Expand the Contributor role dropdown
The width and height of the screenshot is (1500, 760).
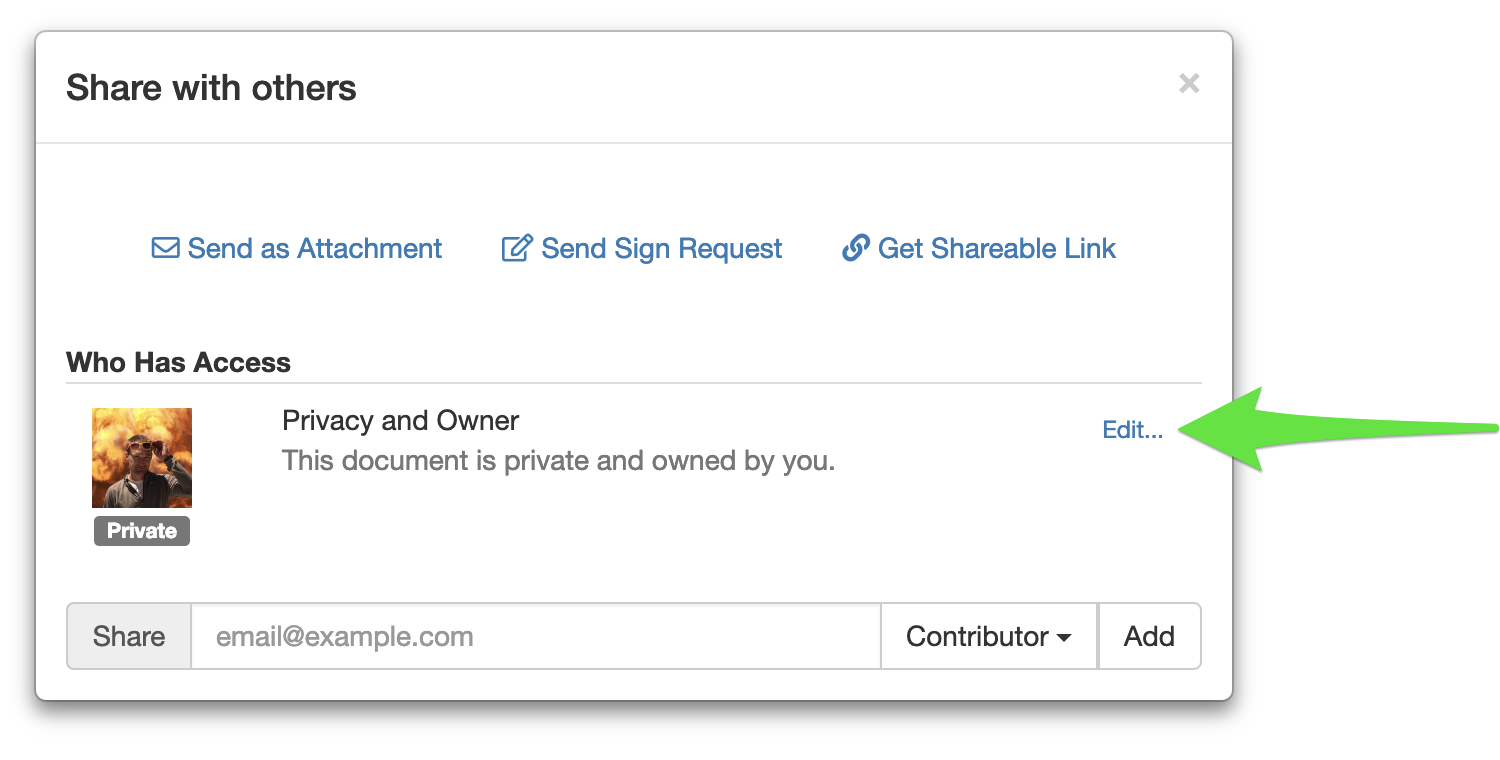click(x=988, y=636)
